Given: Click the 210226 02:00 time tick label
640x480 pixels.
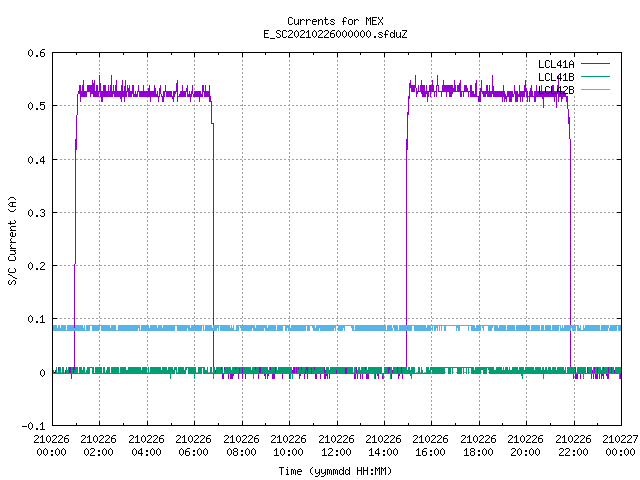Looking at the screenshot, I should coord(98,446).
